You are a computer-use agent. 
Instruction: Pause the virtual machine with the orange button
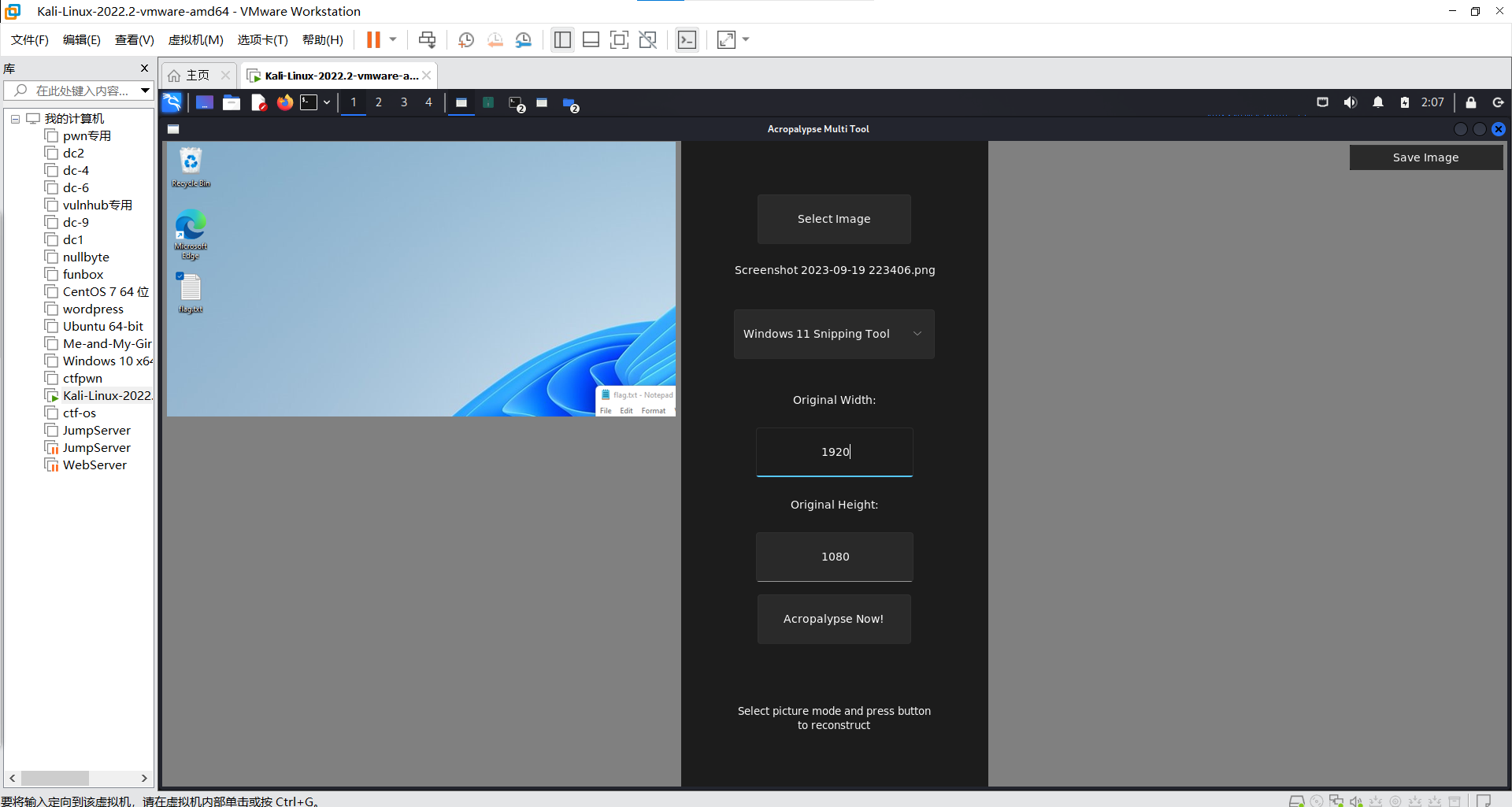coord(373,40)
